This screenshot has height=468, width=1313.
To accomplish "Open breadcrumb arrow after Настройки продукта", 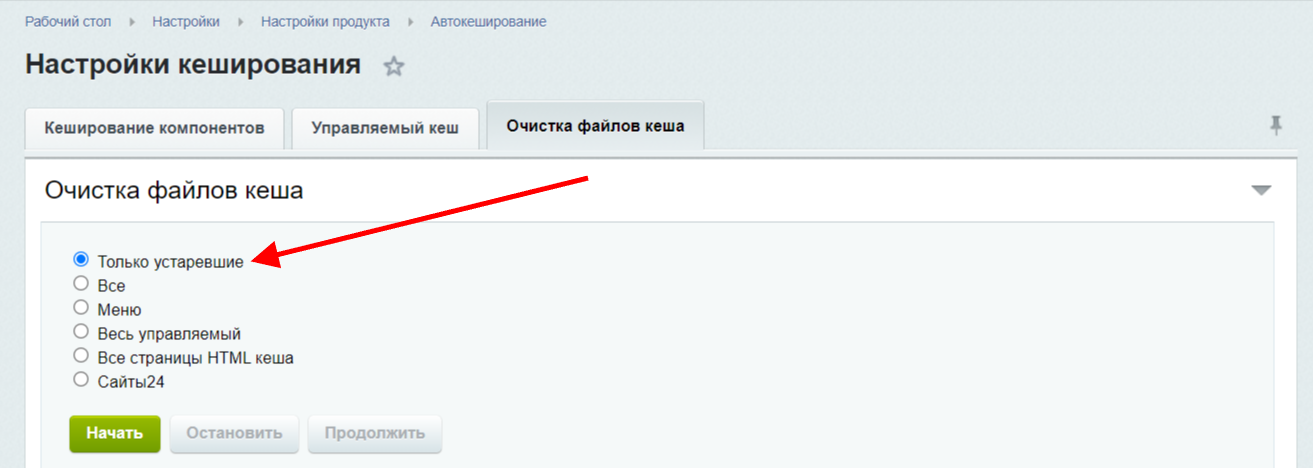I will [x=410, y=22].
